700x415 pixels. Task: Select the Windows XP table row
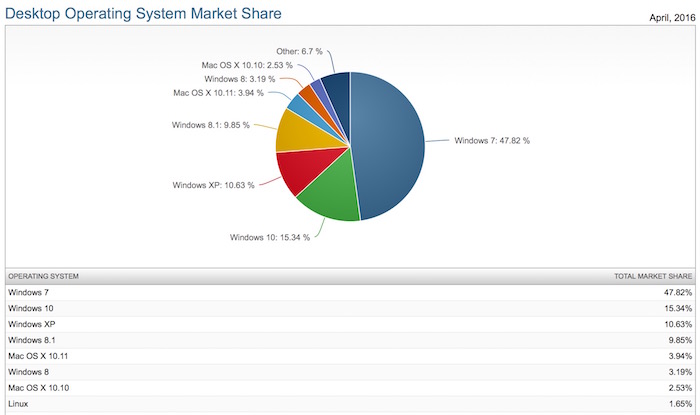(x=350, y=326)
